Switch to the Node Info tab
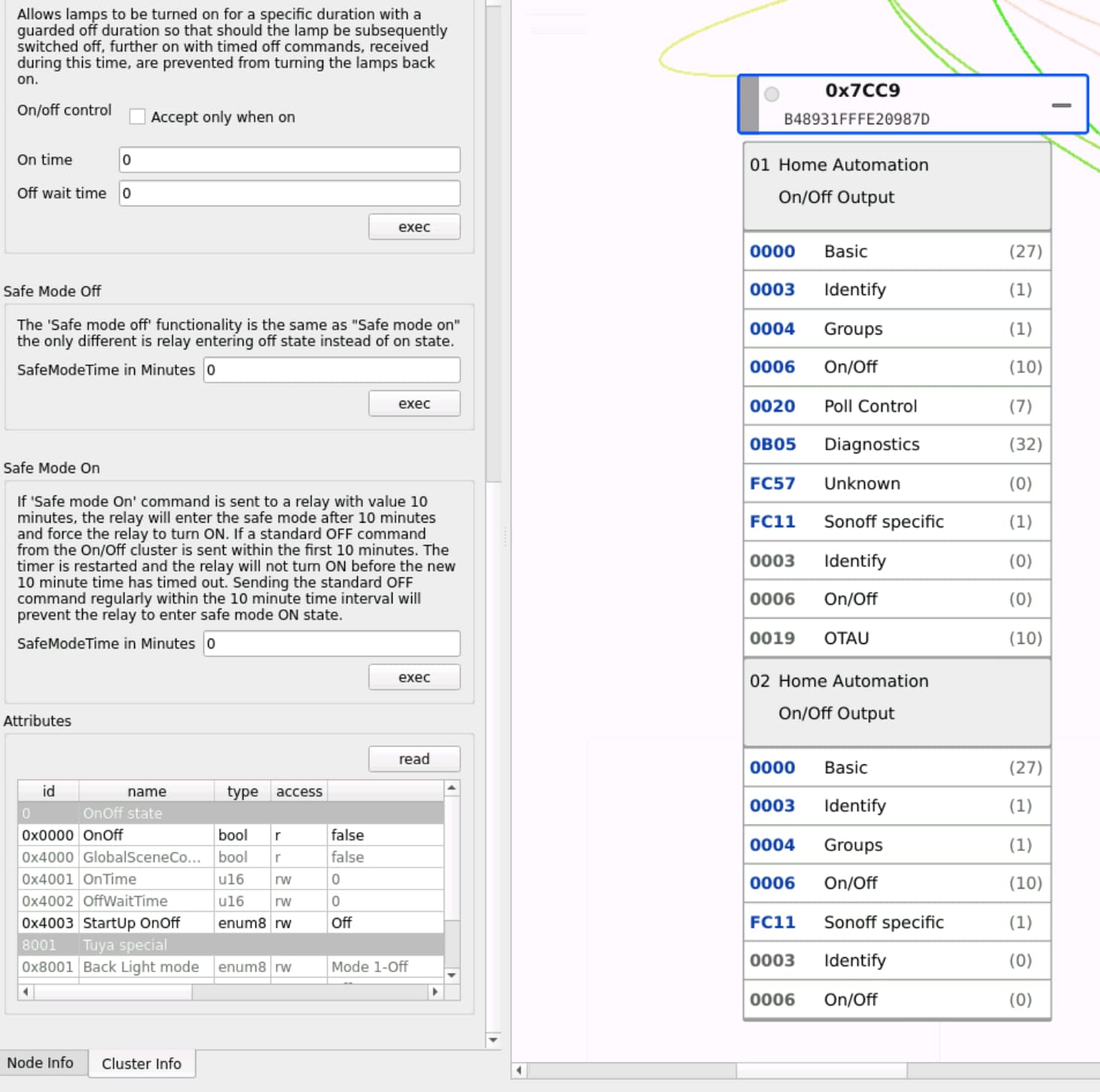The width and height of the screenshot is (1100, 1092). 41,1063
